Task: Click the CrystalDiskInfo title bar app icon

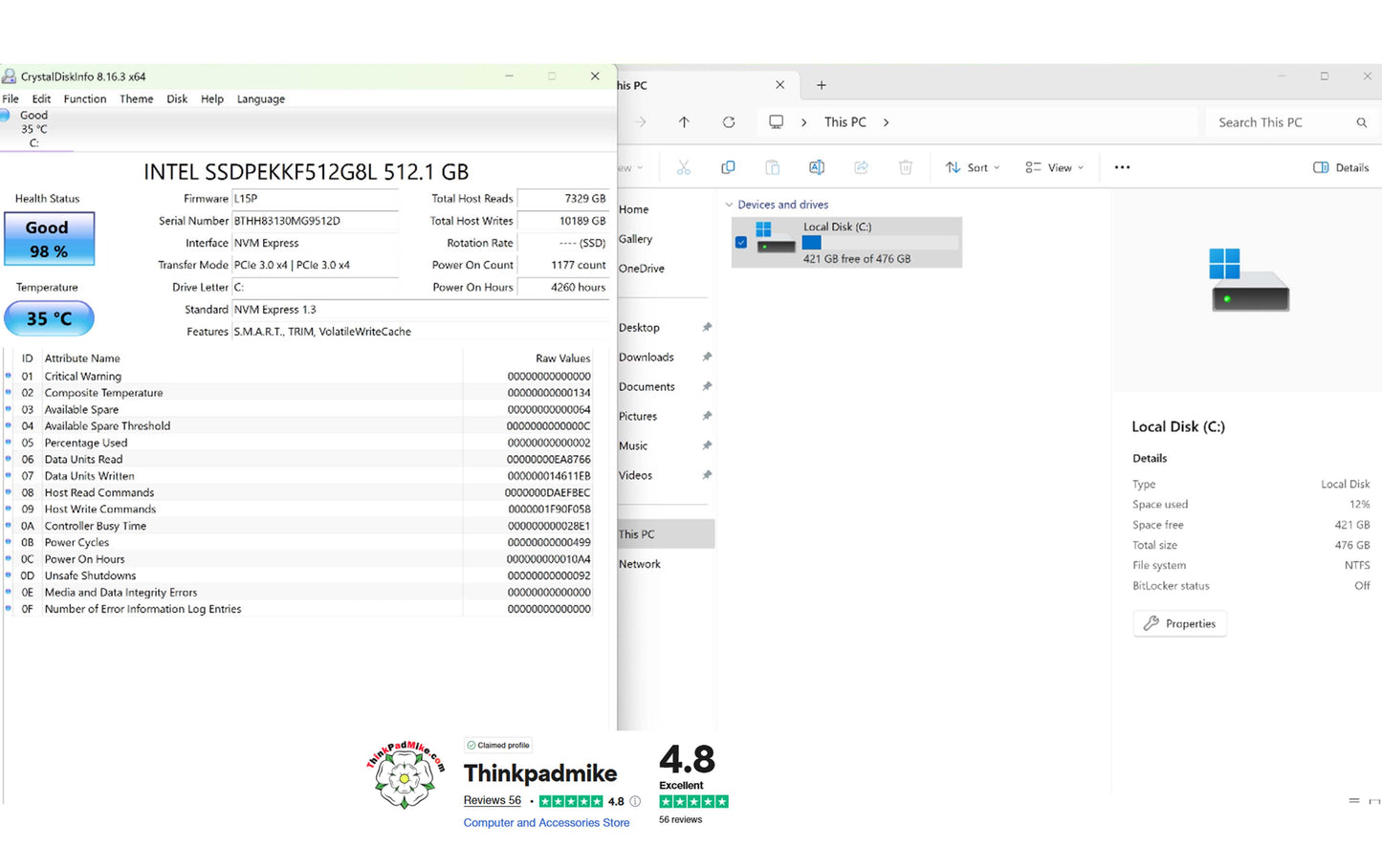Action: (x=9, y=76)
